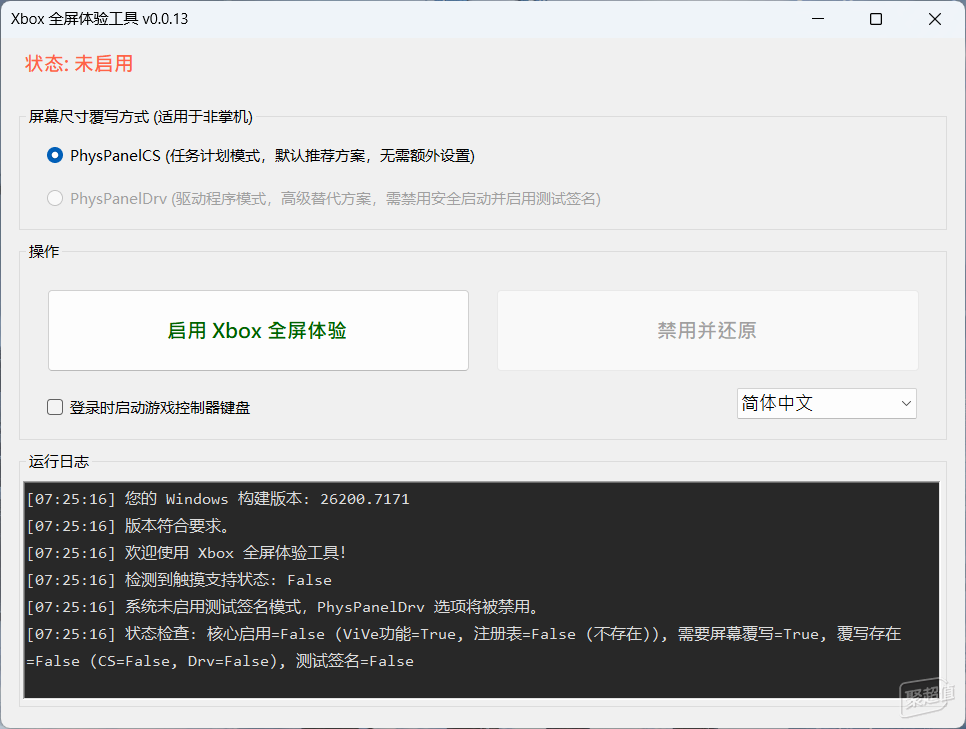Maximize the Xbox 全屏体验工具 window
The image size is (966, 729).
click(876, 19)
